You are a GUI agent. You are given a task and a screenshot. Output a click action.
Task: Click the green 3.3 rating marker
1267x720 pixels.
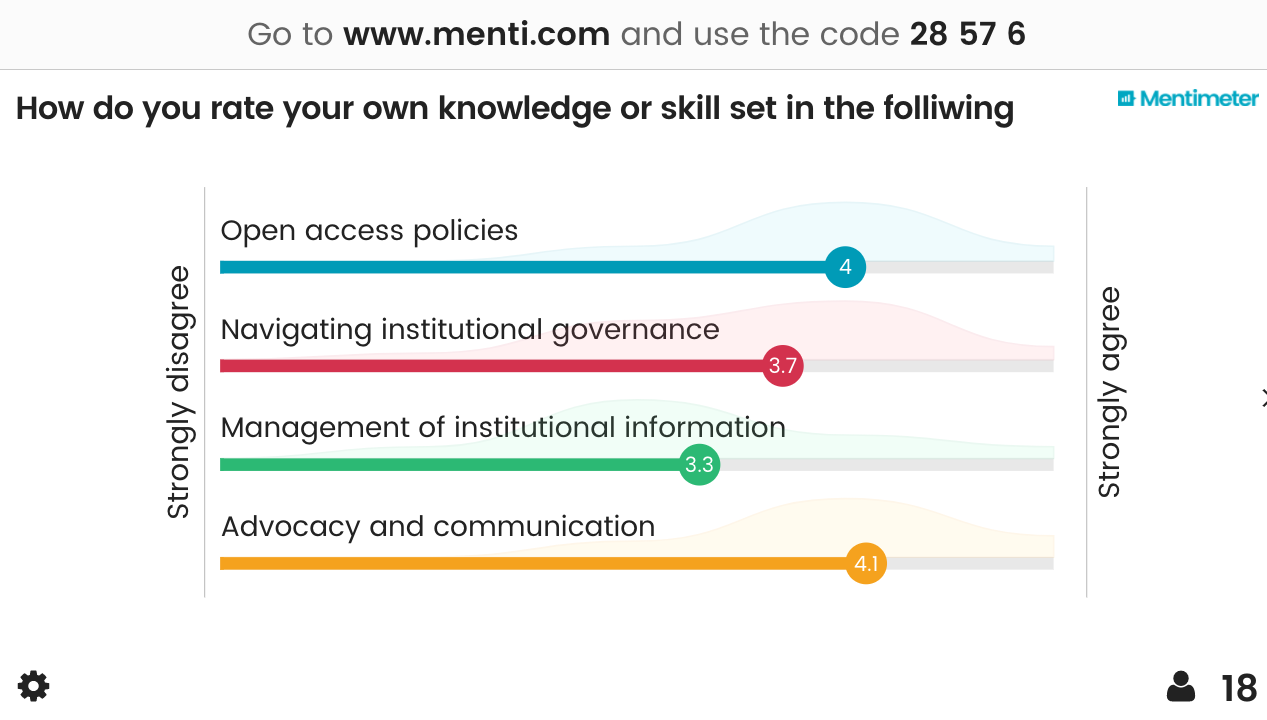click(699, 465)
